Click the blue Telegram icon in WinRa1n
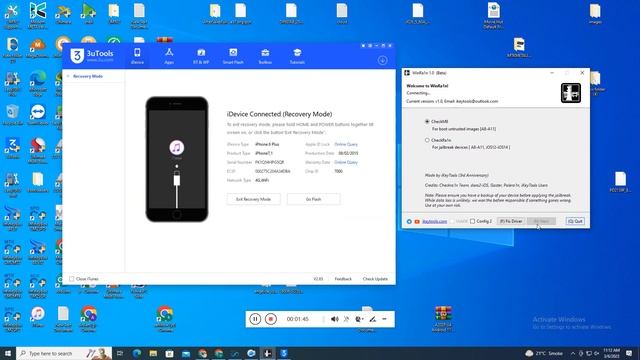The height and width of the screenshot is (360, 640). click(409, 222)
